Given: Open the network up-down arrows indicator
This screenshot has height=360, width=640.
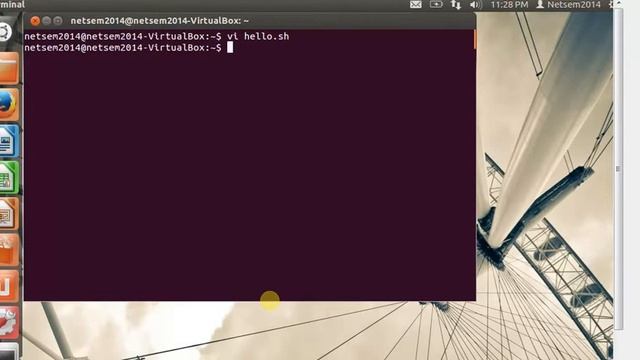Looking at the screenshot, I should (456, 5).
